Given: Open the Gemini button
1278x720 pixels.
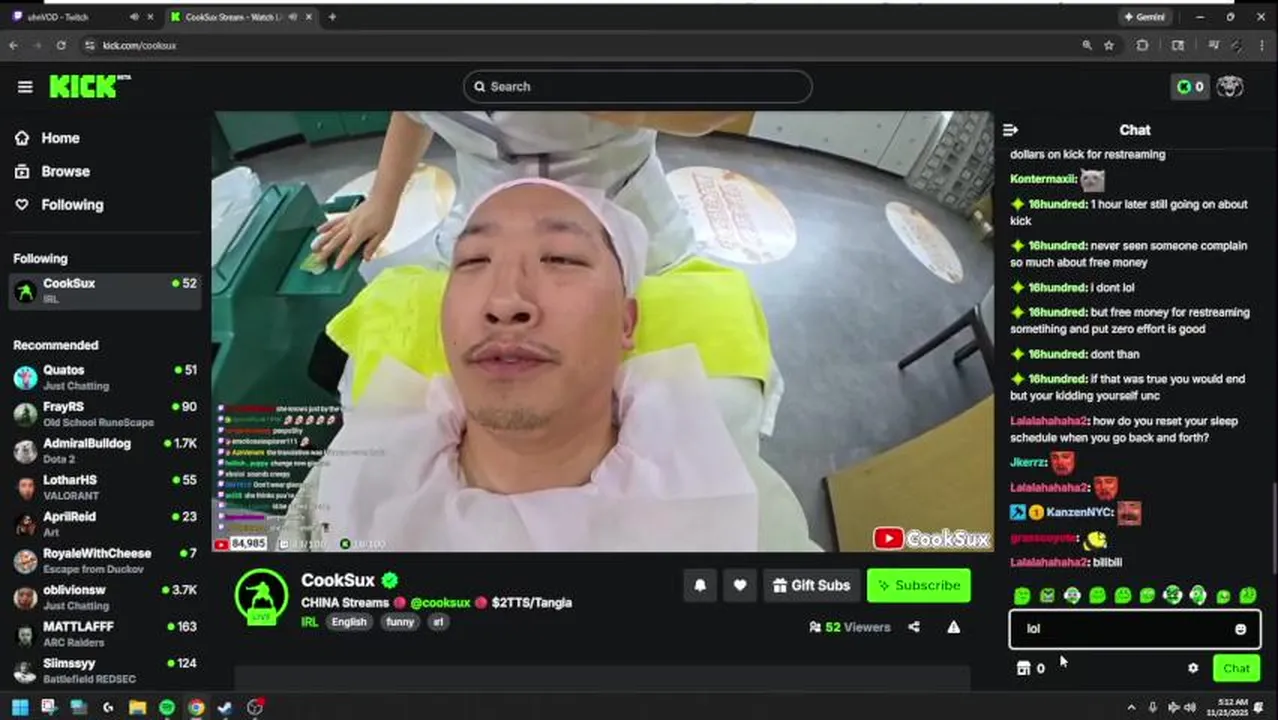Looking at the screenshot, I should [1145, 17].
